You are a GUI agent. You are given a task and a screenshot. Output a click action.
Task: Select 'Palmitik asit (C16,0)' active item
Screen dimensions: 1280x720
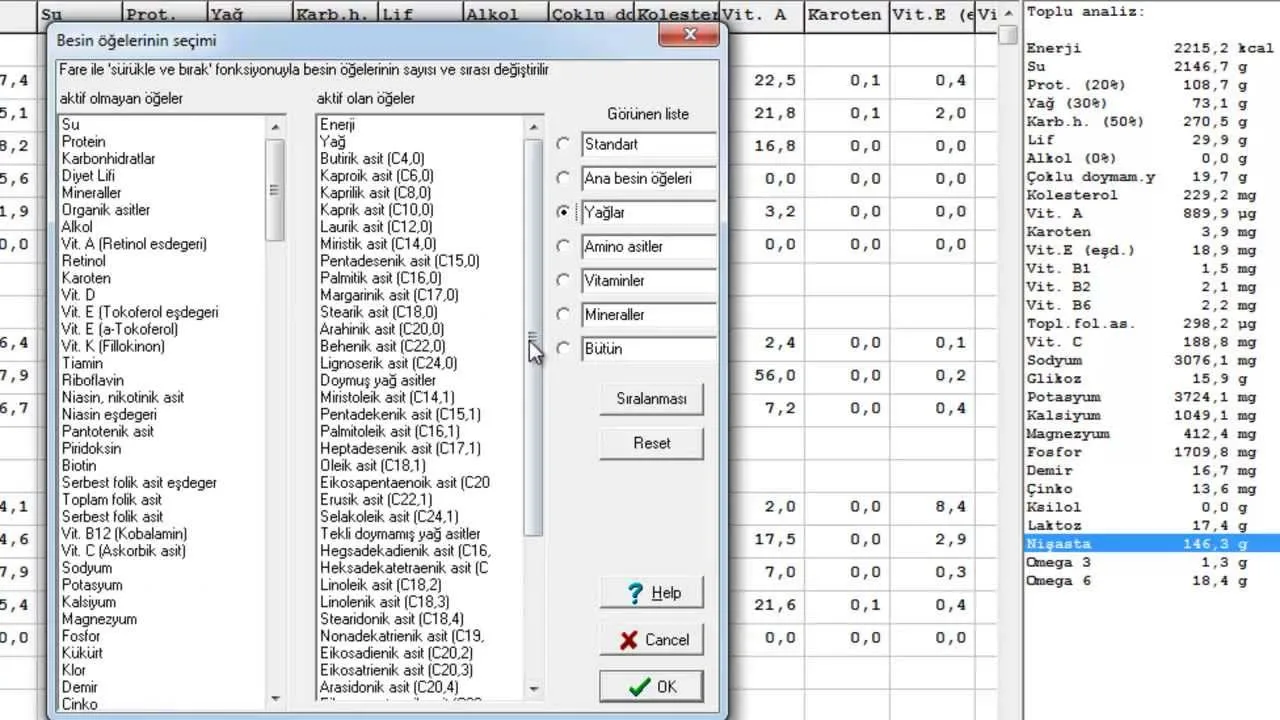tap(380, 278)
